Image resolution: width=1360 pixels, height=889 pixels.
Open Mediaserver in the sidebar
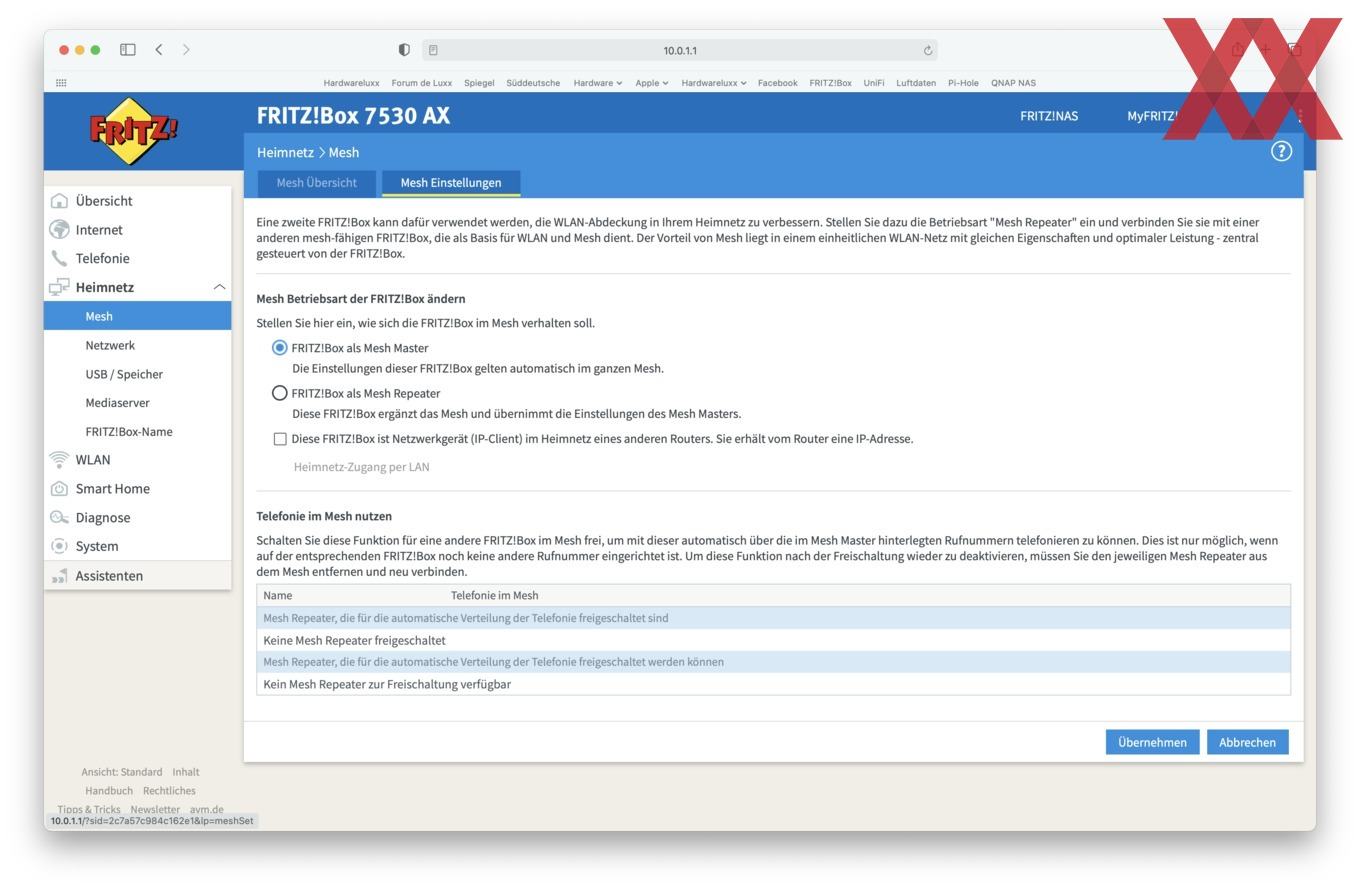point(117,403)
